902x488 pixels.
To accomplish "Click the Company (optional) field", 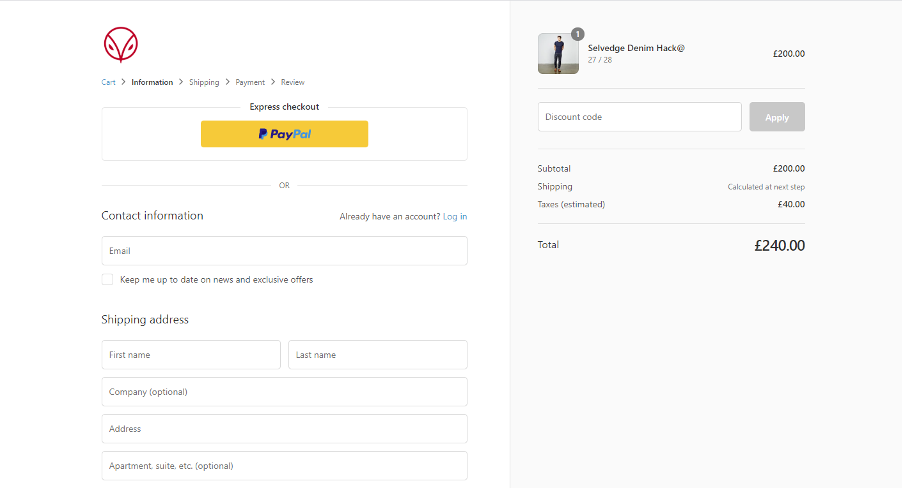I will pos(284,392).
